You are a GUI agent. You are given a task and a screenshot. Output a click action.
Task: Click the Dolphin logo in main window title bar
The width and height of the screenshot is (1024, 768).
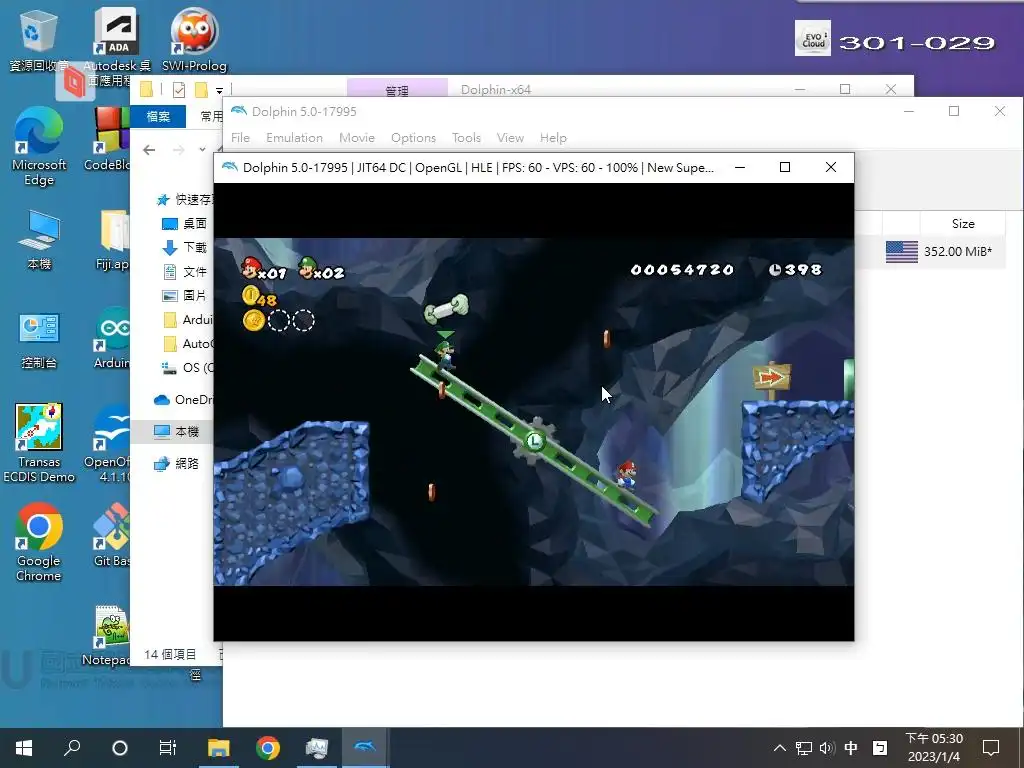239,111
